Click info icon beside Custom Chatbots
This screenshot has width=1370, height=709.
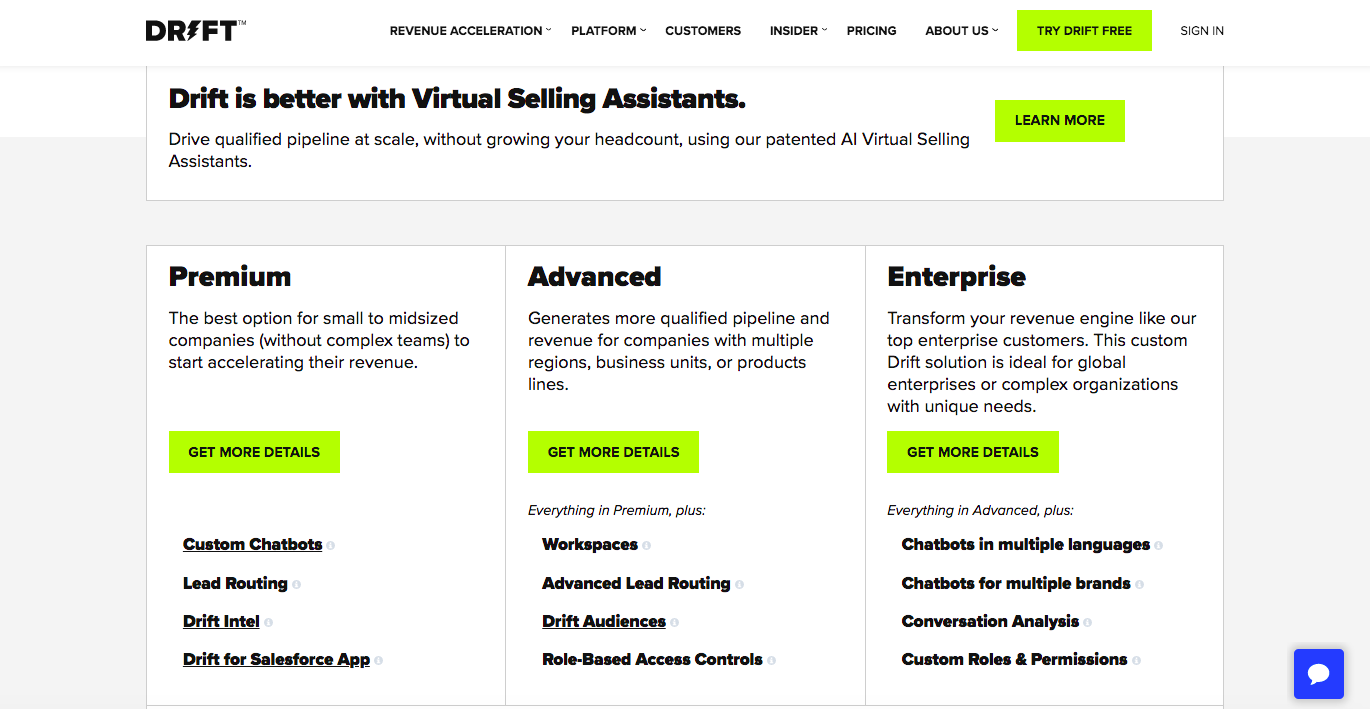(x=331, y=546)
